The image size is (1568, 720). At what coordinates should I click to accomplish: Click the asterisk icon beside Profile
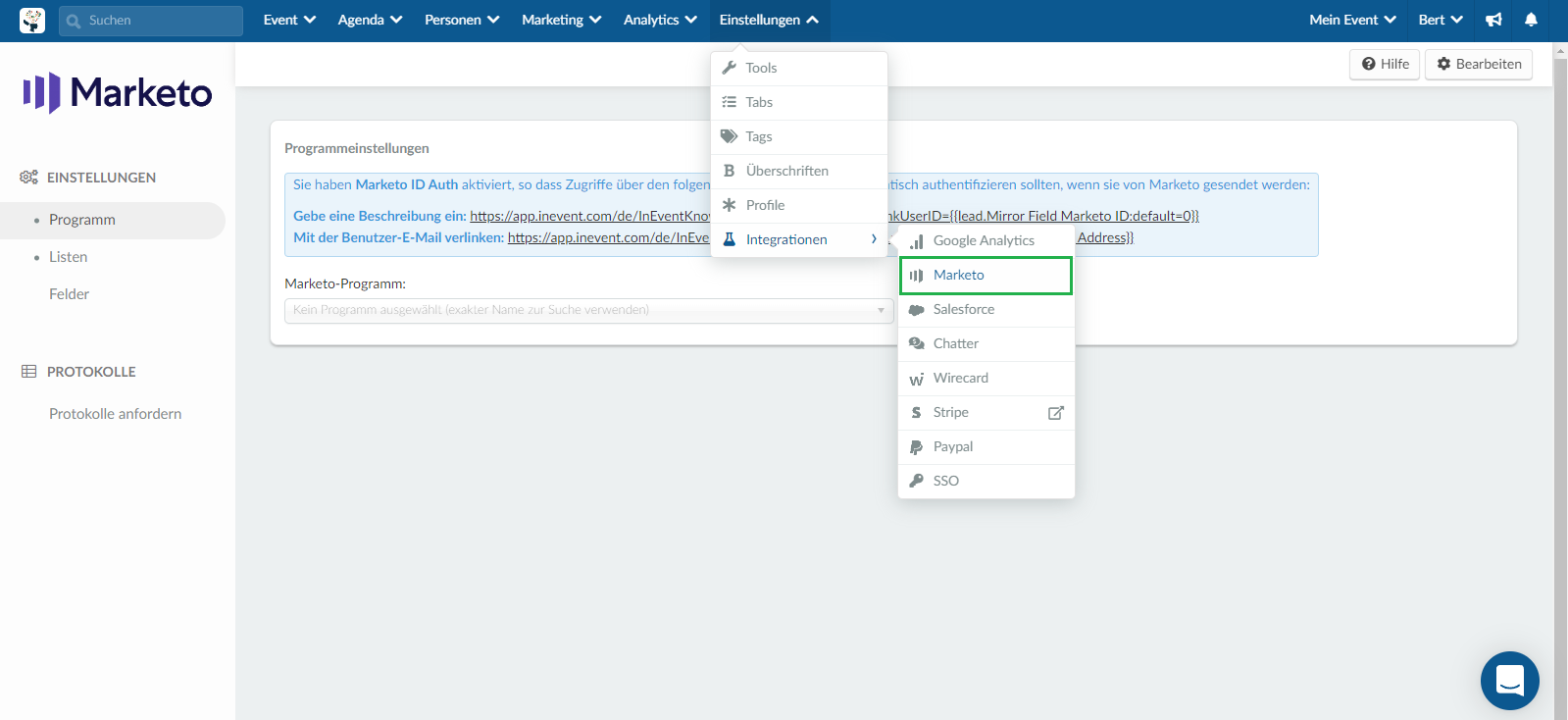tap(729, 205)
